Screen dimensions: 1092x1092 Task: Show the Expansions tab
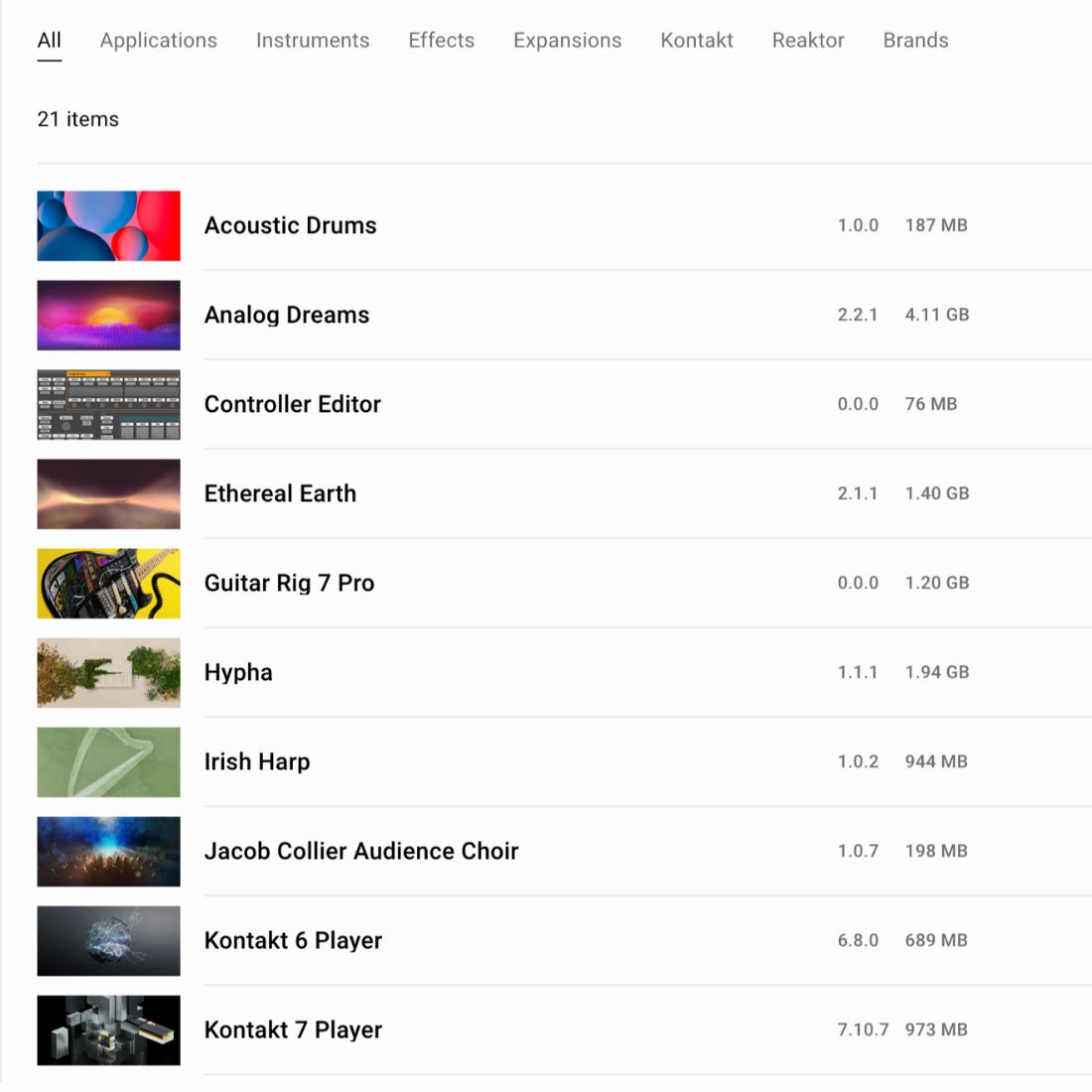[568, 41]
